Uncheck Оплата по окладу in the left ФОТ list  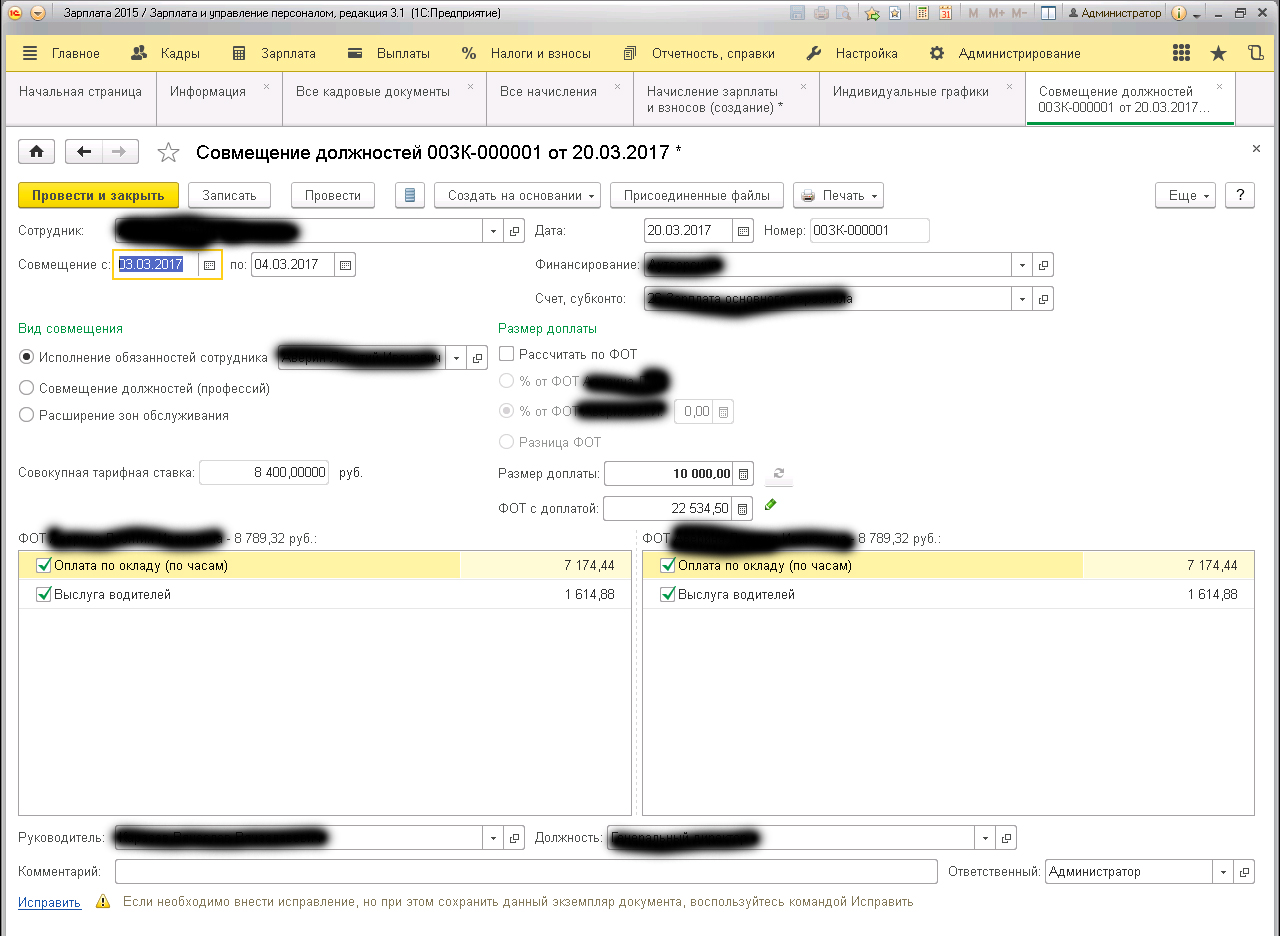click(43, 565)
